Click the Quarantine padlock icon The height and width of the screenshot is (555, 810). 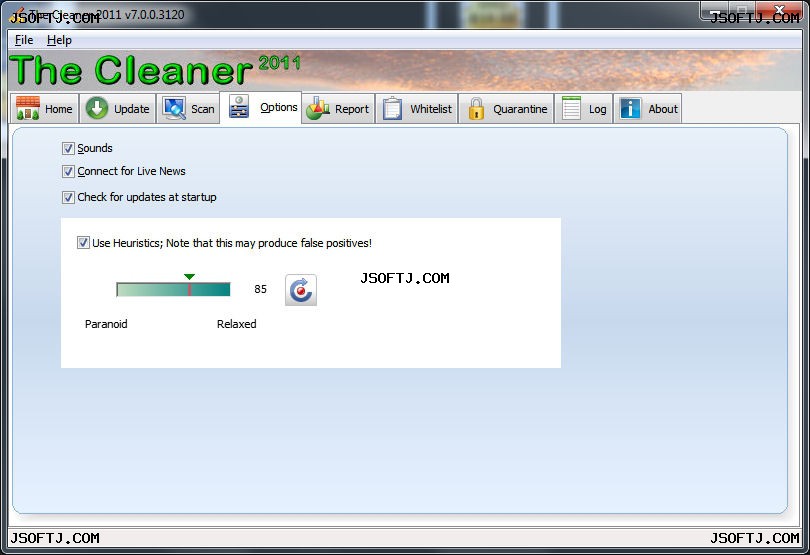click(476, 109)
